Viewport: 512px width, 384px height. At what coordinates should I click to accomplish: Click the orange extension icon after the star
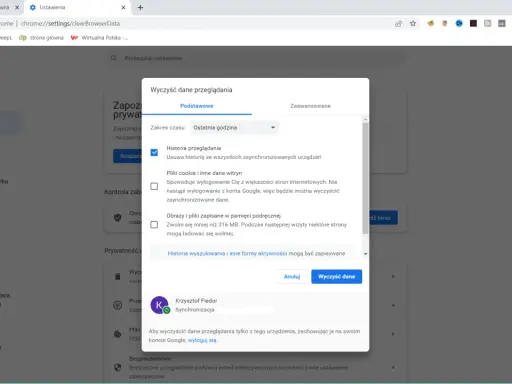pyautogui.click(x=431, y=23)
